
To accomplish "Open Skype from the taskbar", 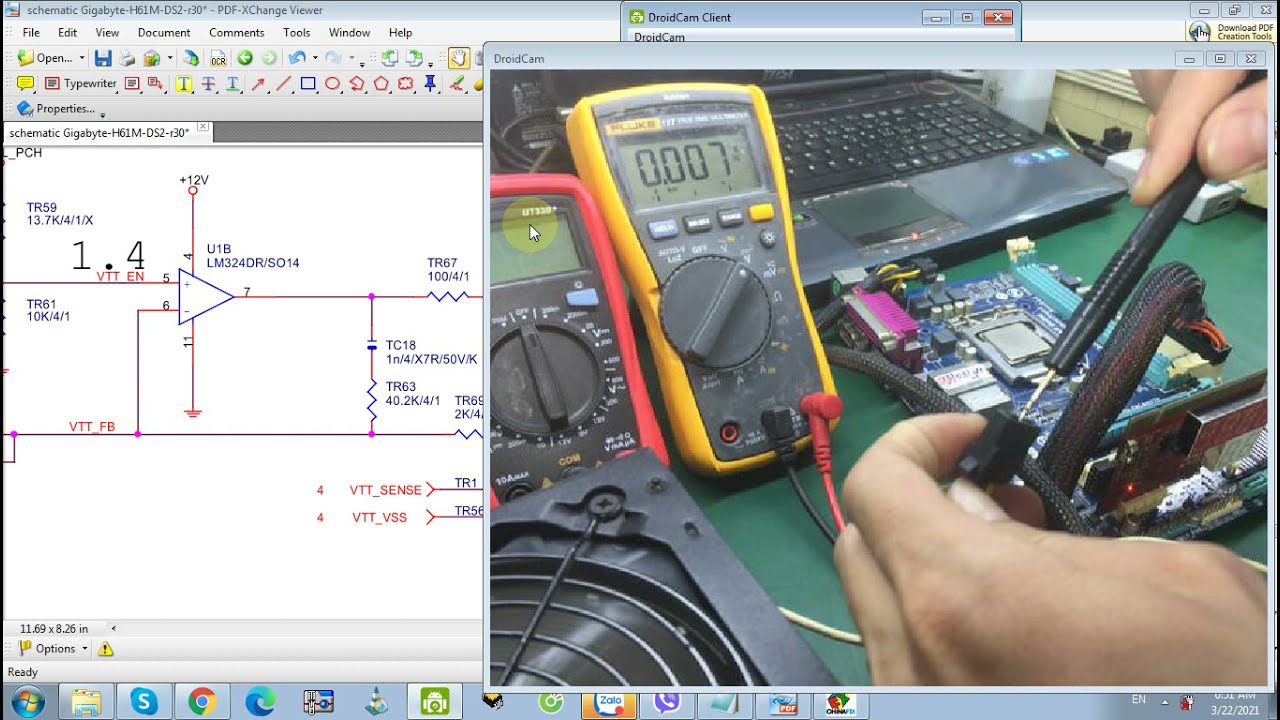I will click(x=144, y=702).
